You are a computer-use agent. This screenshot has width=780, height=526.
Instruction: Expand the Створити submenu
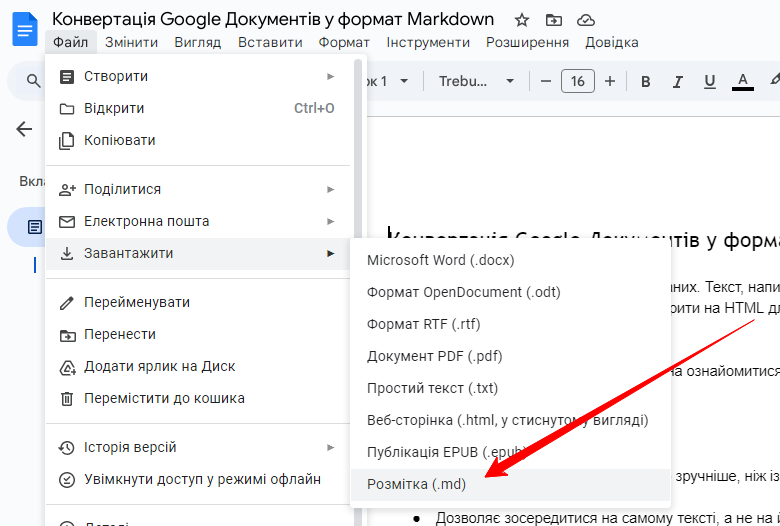(x=198, y=77)
